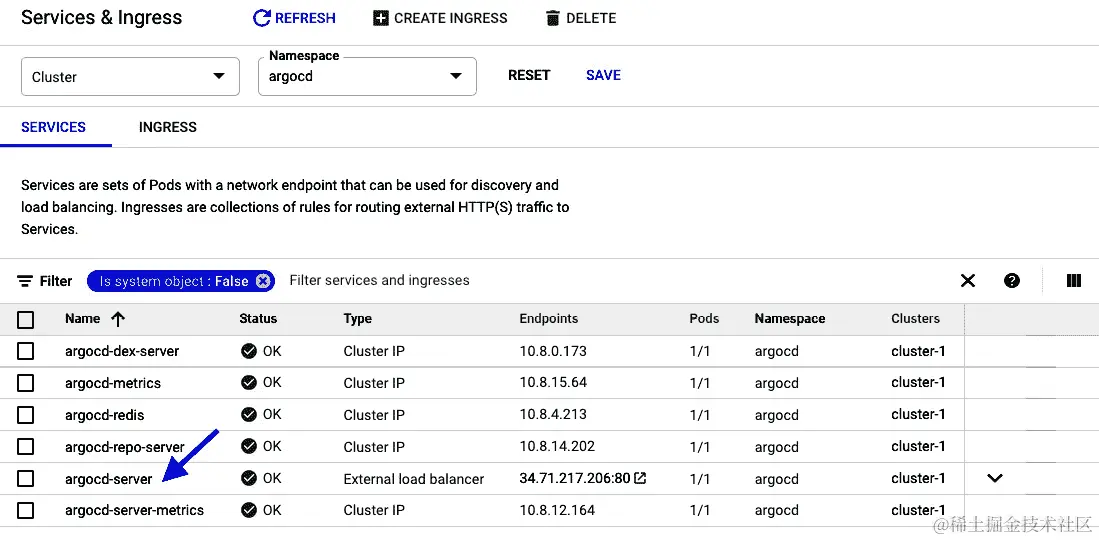
Task: Click the Status column header
Action: (258, 319)
